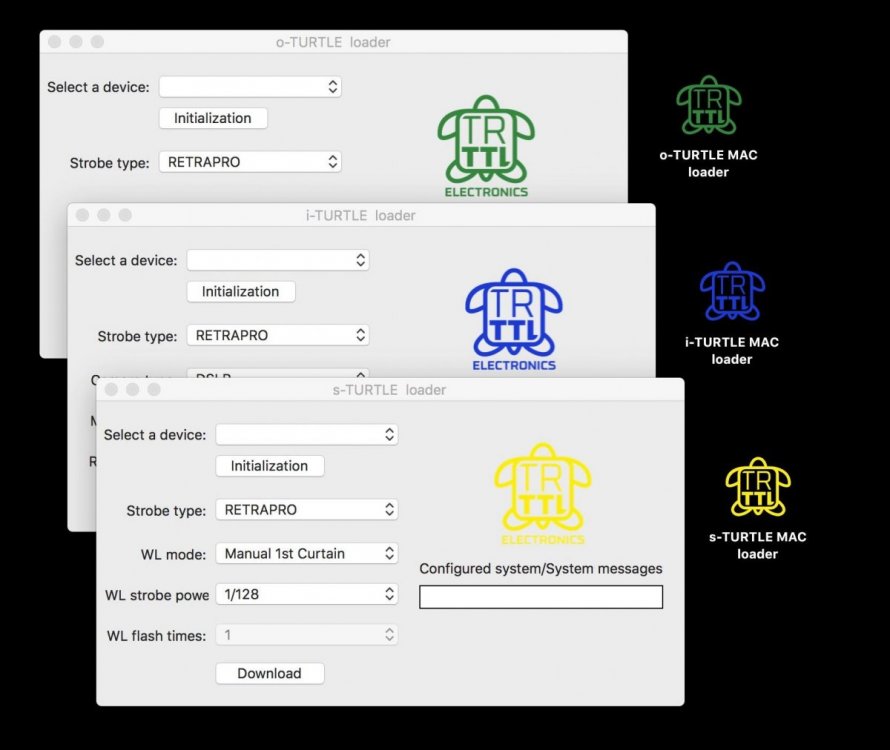890x750 pixels.
Task: Click the "Configured system/System messages" label
Action: pos(541,568)
